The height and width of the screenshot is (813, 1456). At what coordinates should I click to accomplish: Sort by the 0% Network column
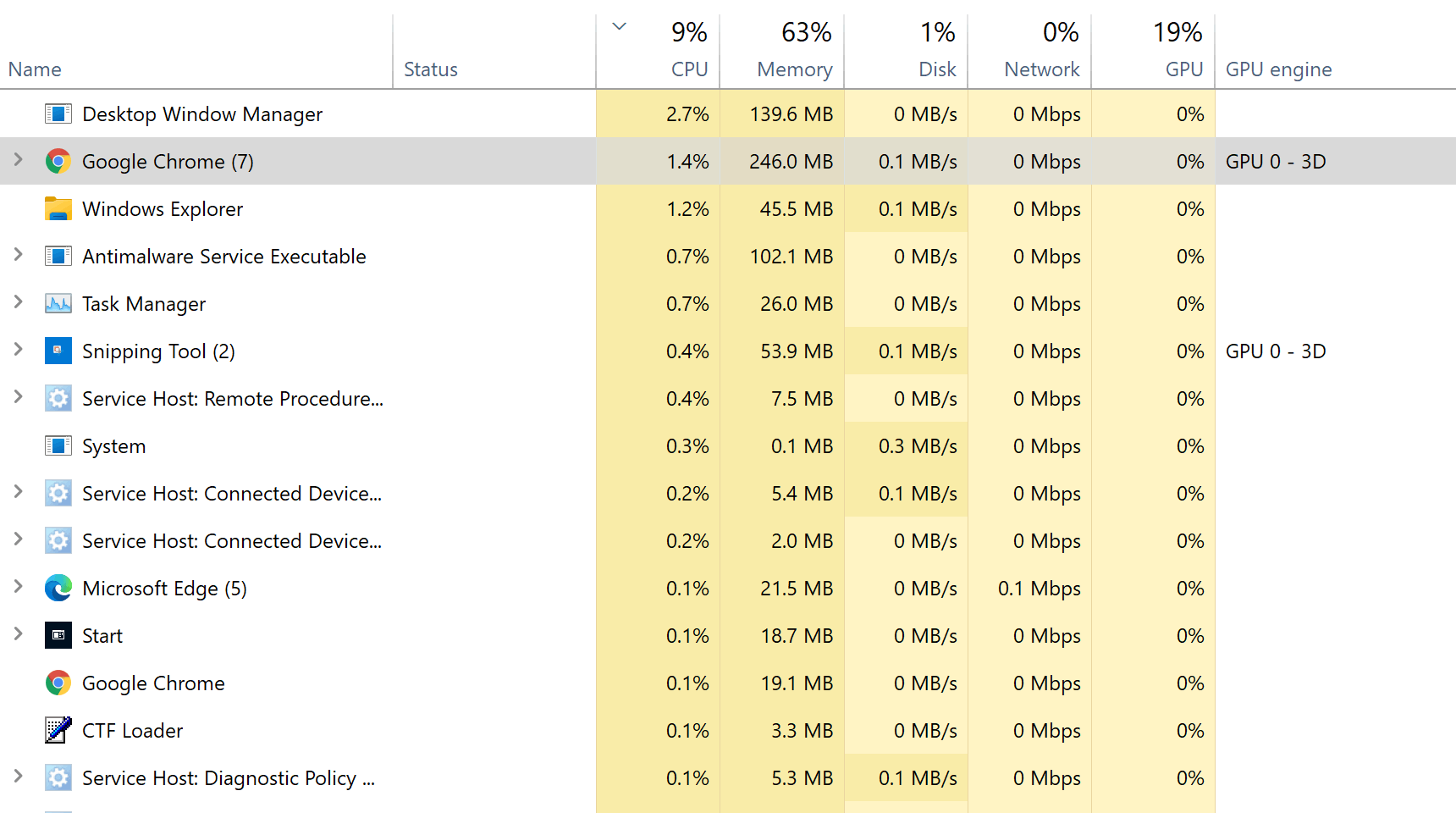tap(1029, 52)
